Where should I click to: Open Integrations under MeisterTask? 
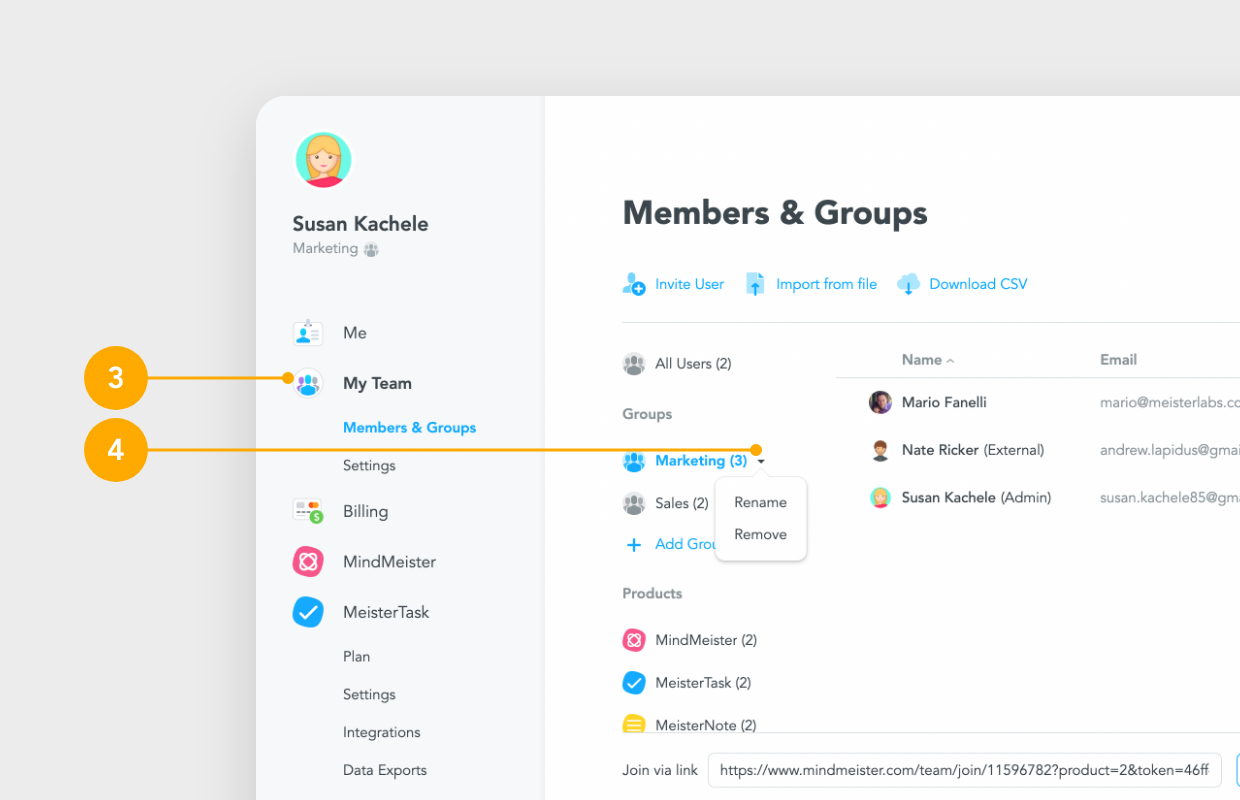(x=381, y=732)
